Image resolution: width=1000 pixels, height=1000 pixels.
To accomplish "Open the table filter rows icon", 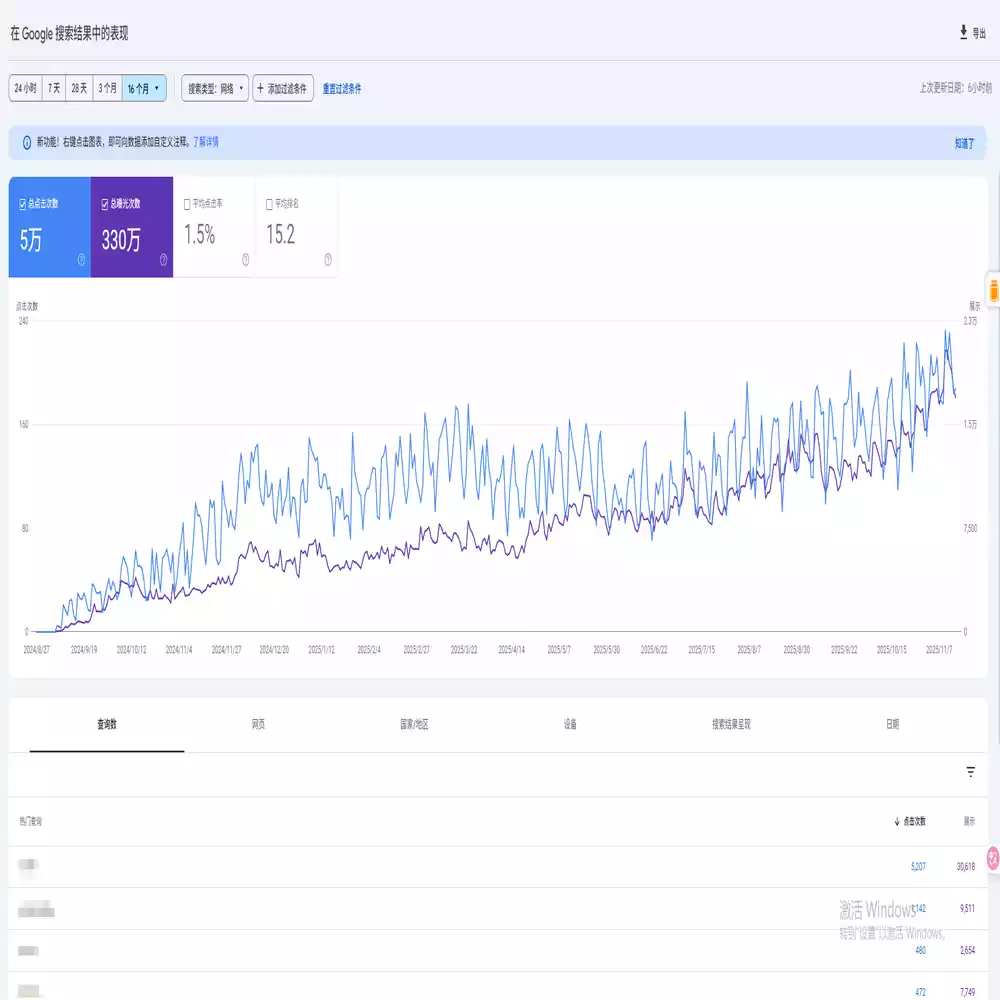I will click(x=970, y=772).
